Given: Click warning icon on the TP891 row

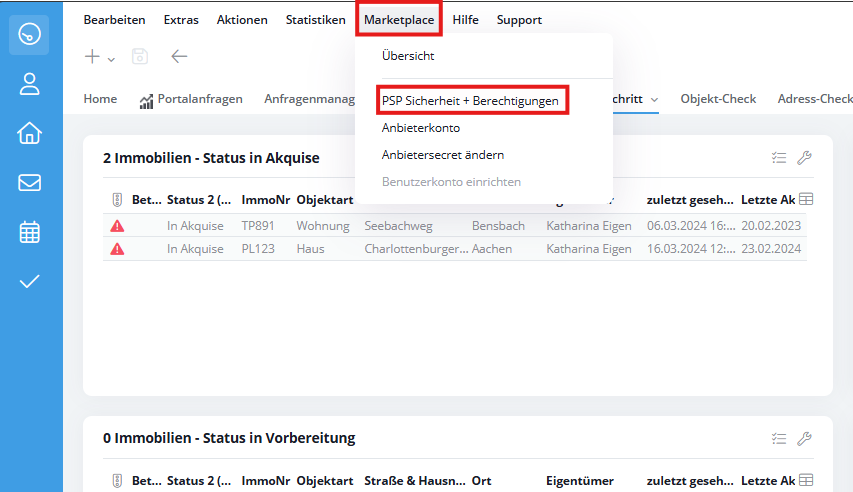Looking at the screenshot, I should [x=117, y=226].
